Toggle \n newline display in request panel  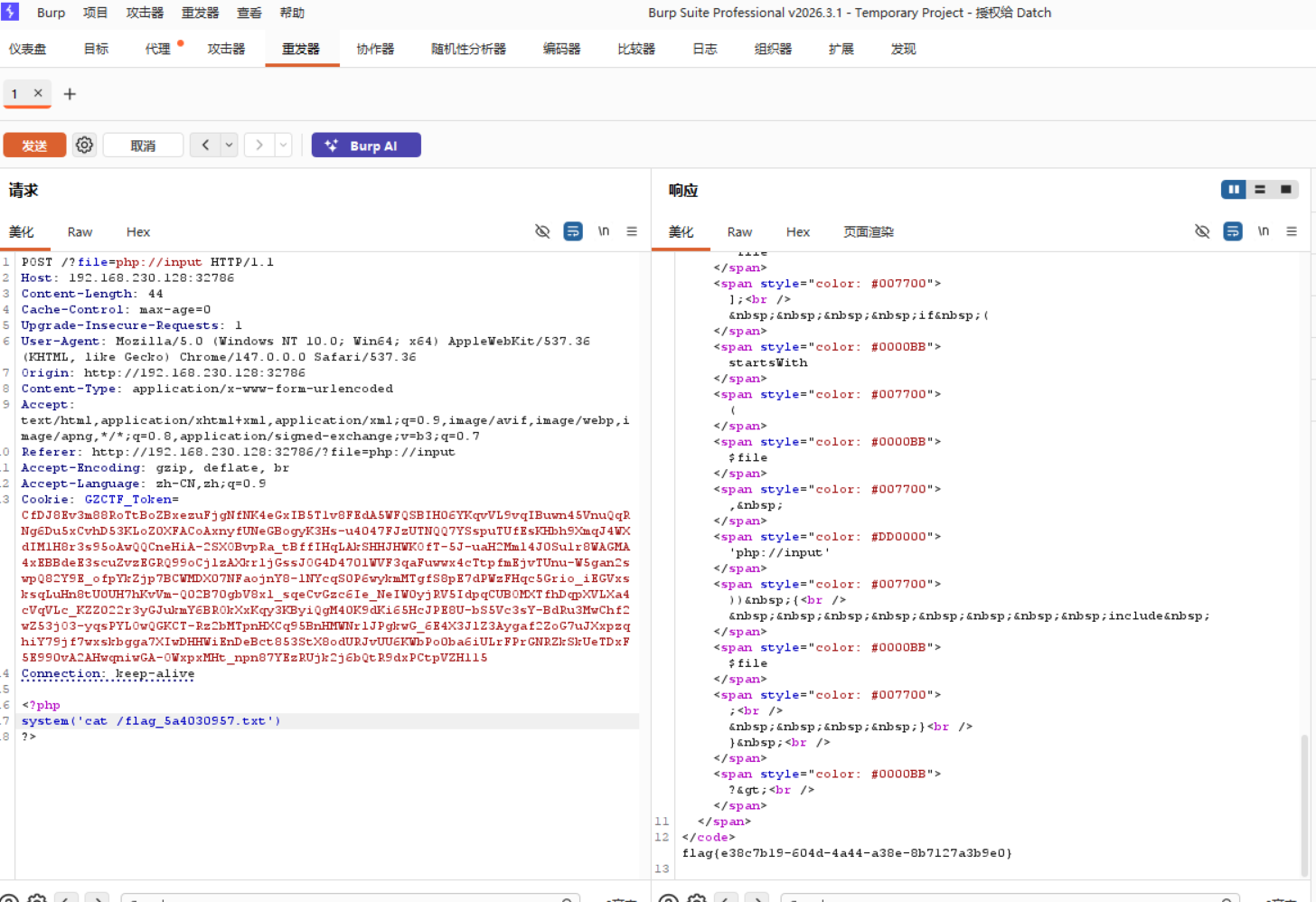(x=604, y=231)
